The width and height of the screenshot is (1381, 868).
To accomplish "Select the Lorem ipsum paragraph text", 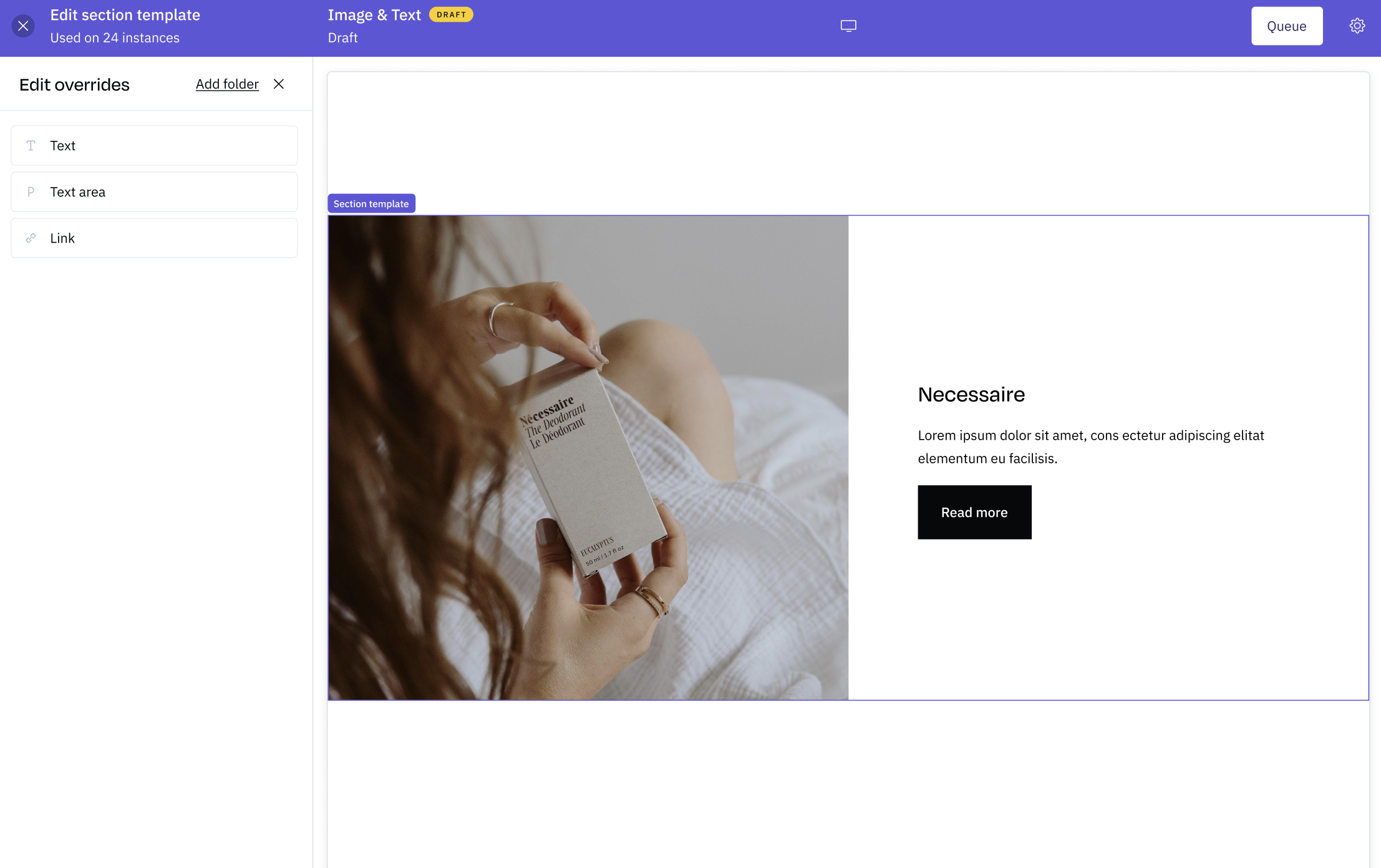I will [1091, 446].
